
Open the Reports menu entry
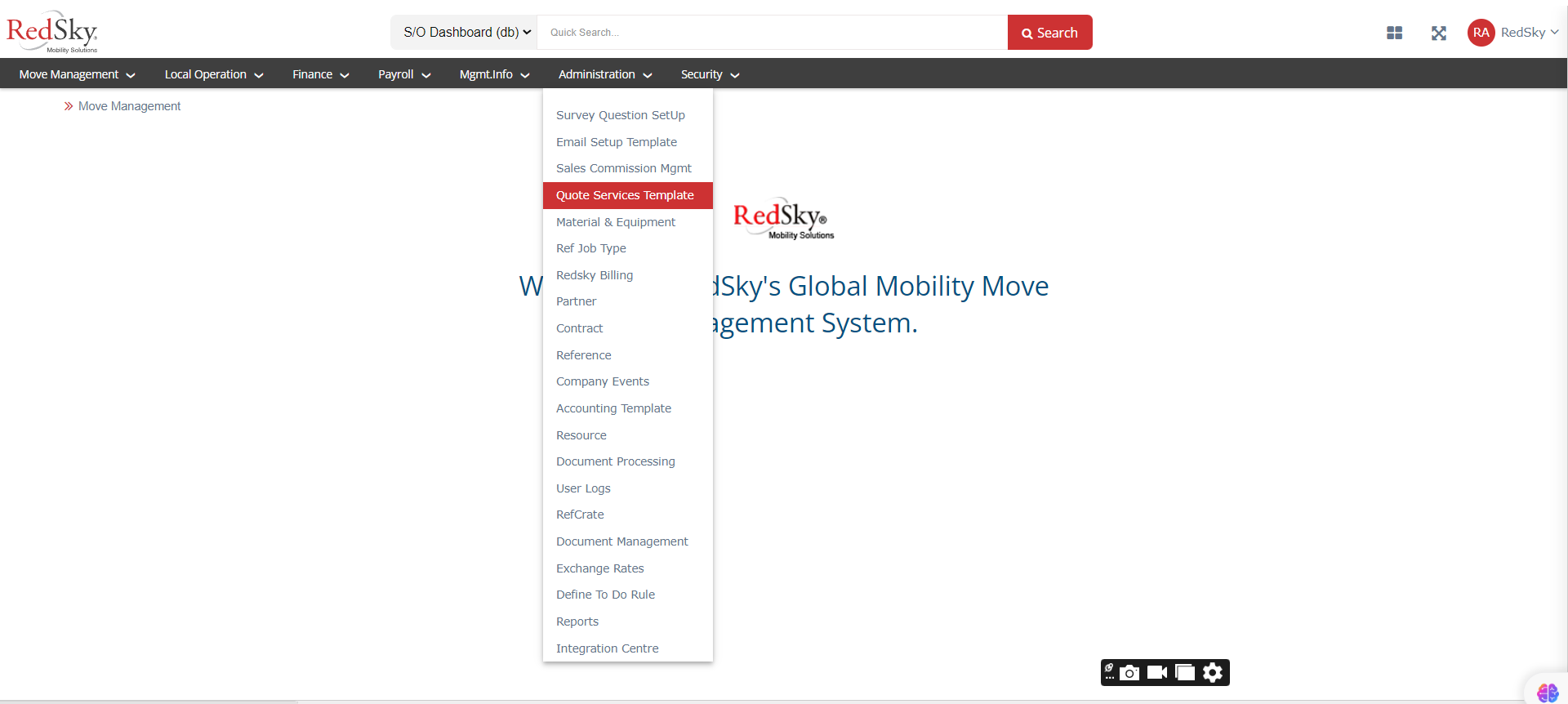(627, 622)
